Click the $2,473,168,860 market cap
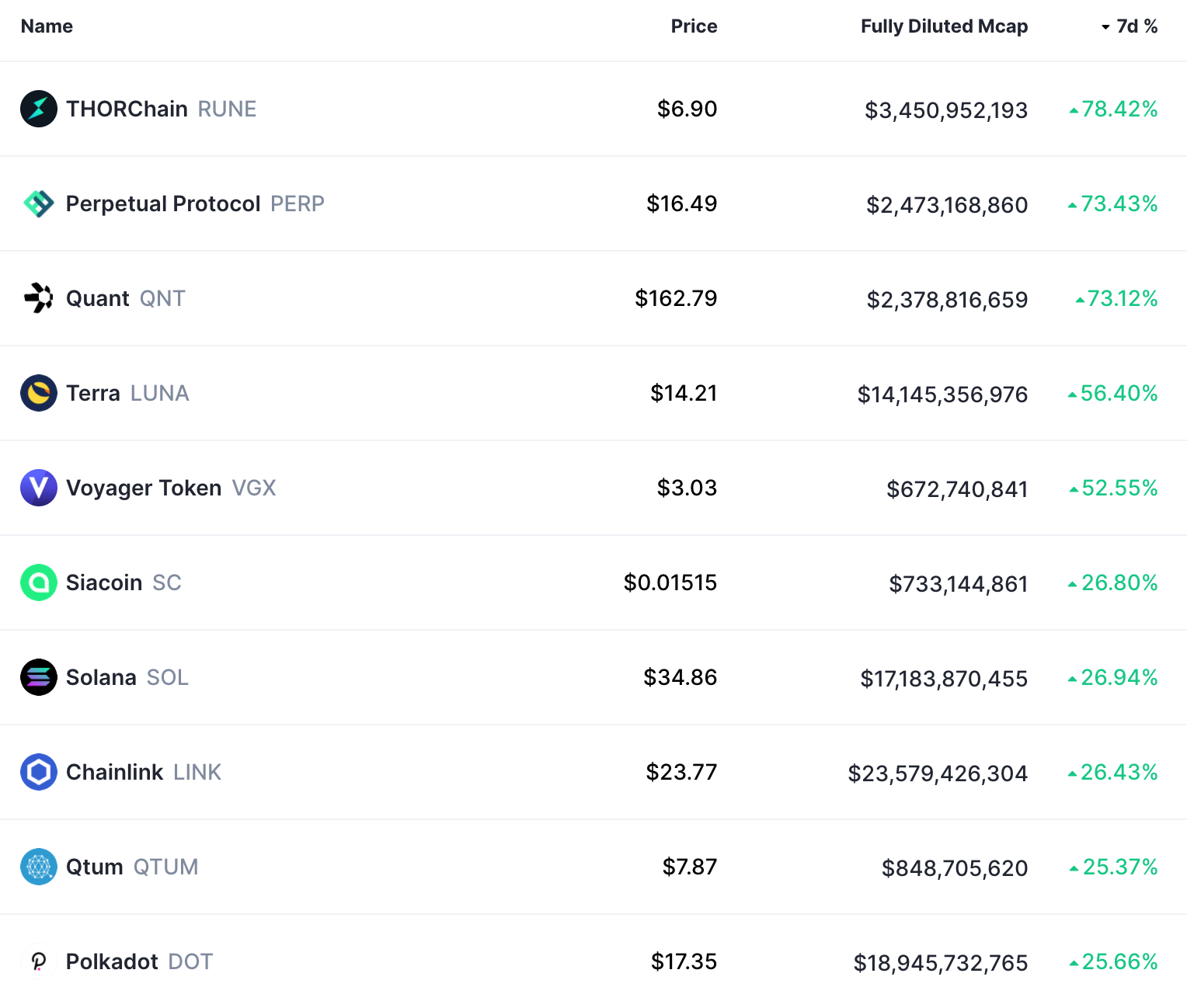Viewport: 1187px width, 1008px height. pos(947,205)
